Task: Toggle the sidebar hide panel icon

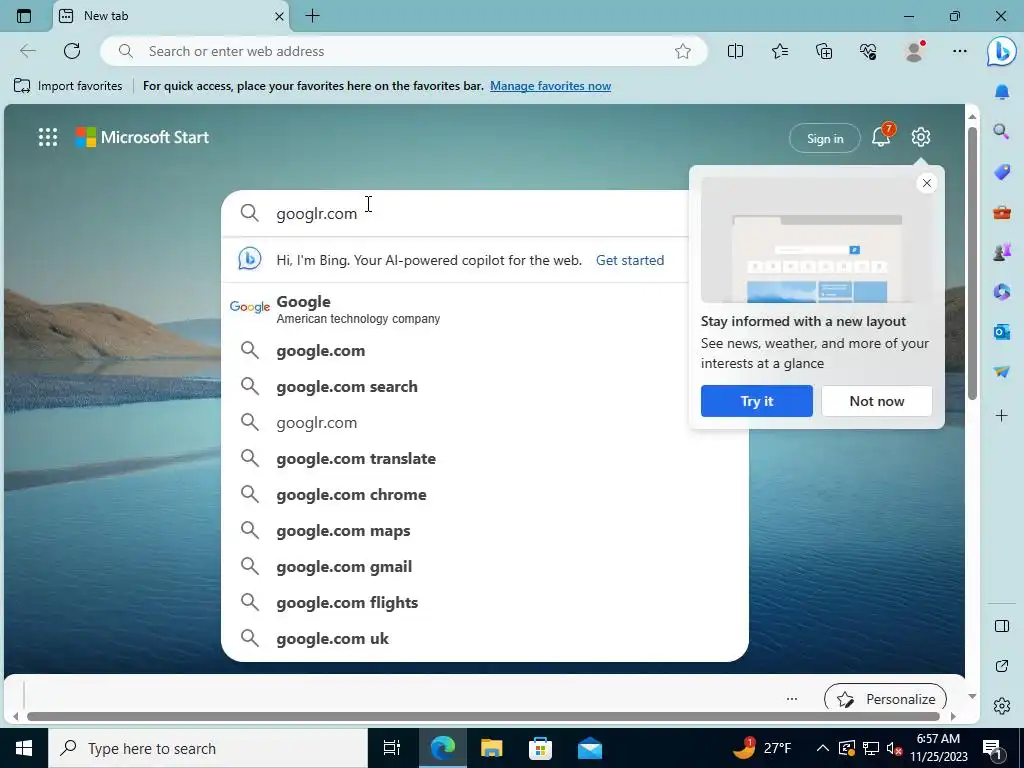Action: pyautogui.click(x=1002, y=626)
